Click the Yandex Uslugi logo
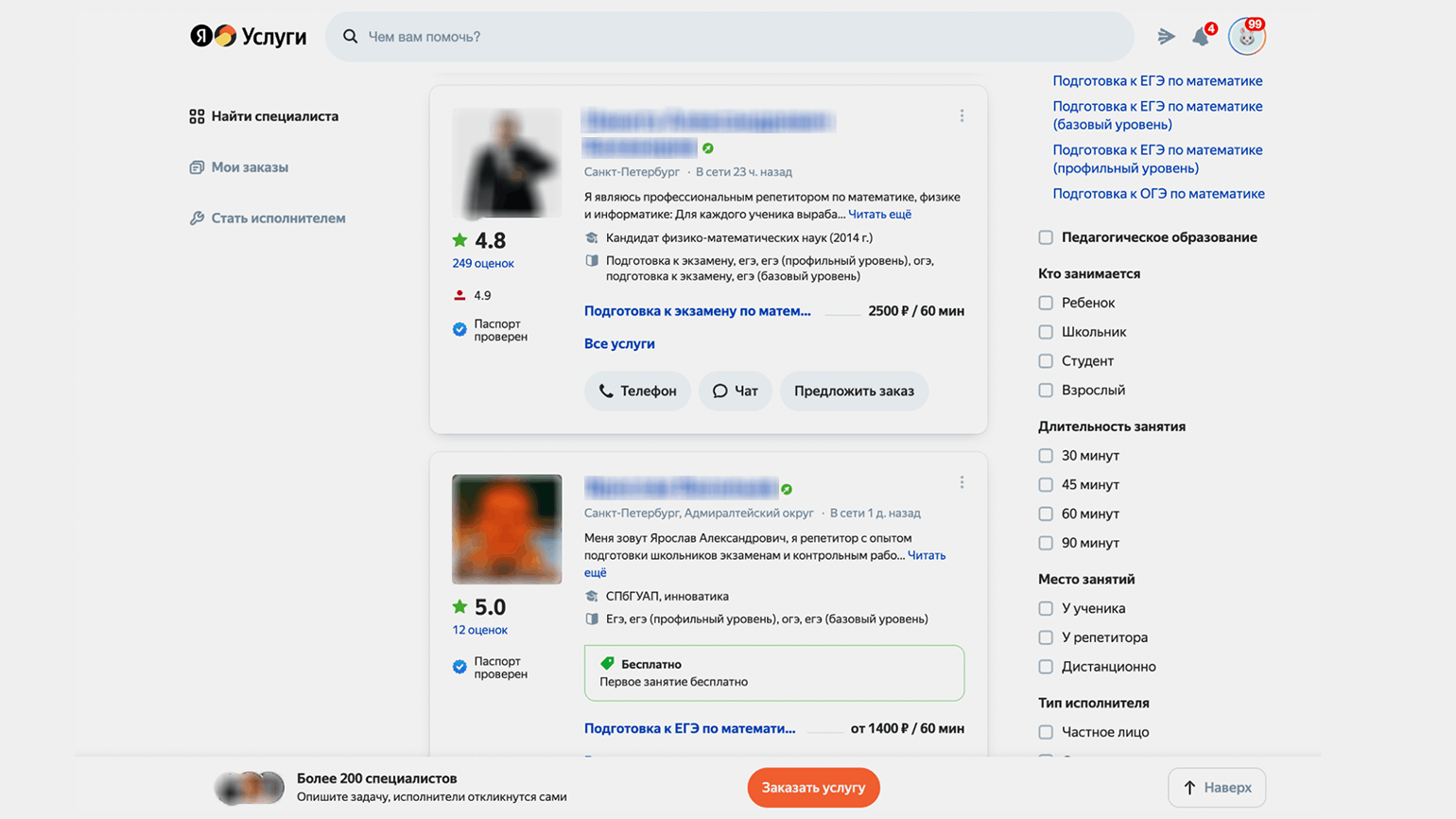The width and height of the screenshot is (1456, 819). (x=248, y=36)
